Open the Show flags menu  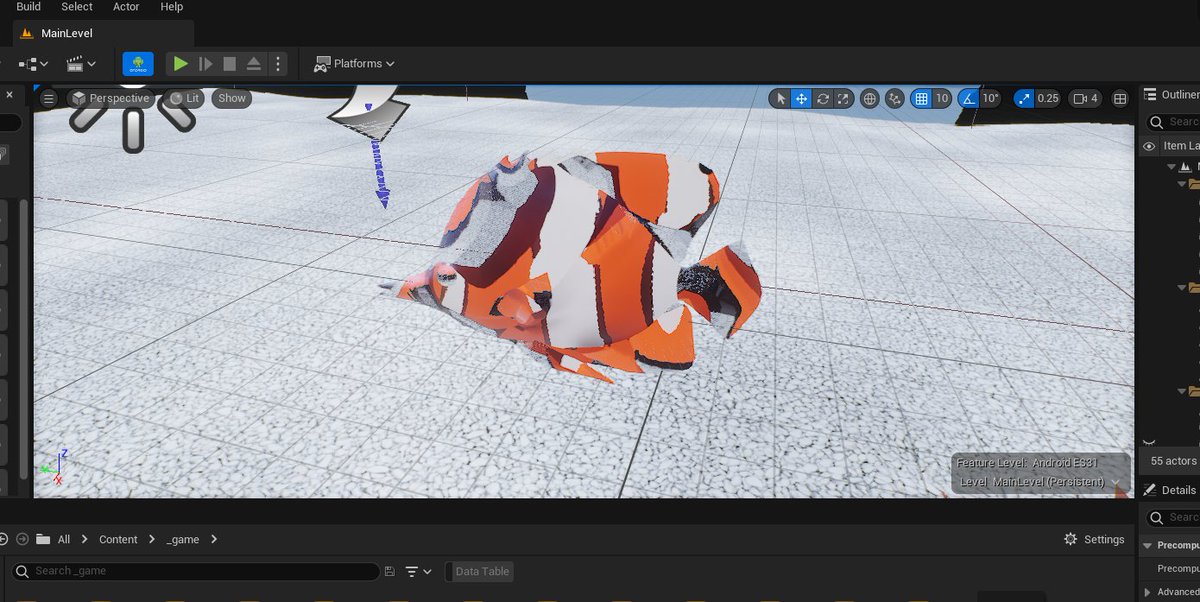click(232, 98)
